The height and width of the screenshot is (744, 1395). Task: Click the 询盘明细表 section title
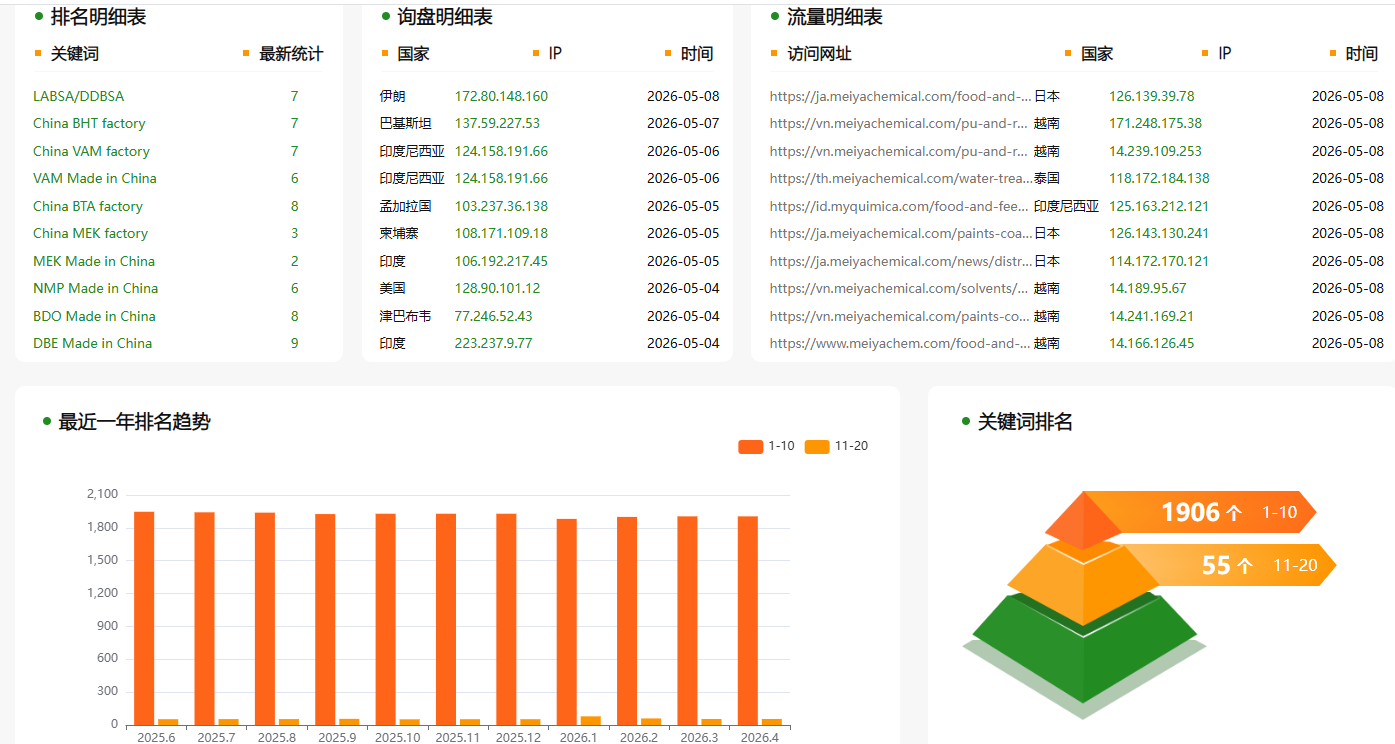[445, 17]
